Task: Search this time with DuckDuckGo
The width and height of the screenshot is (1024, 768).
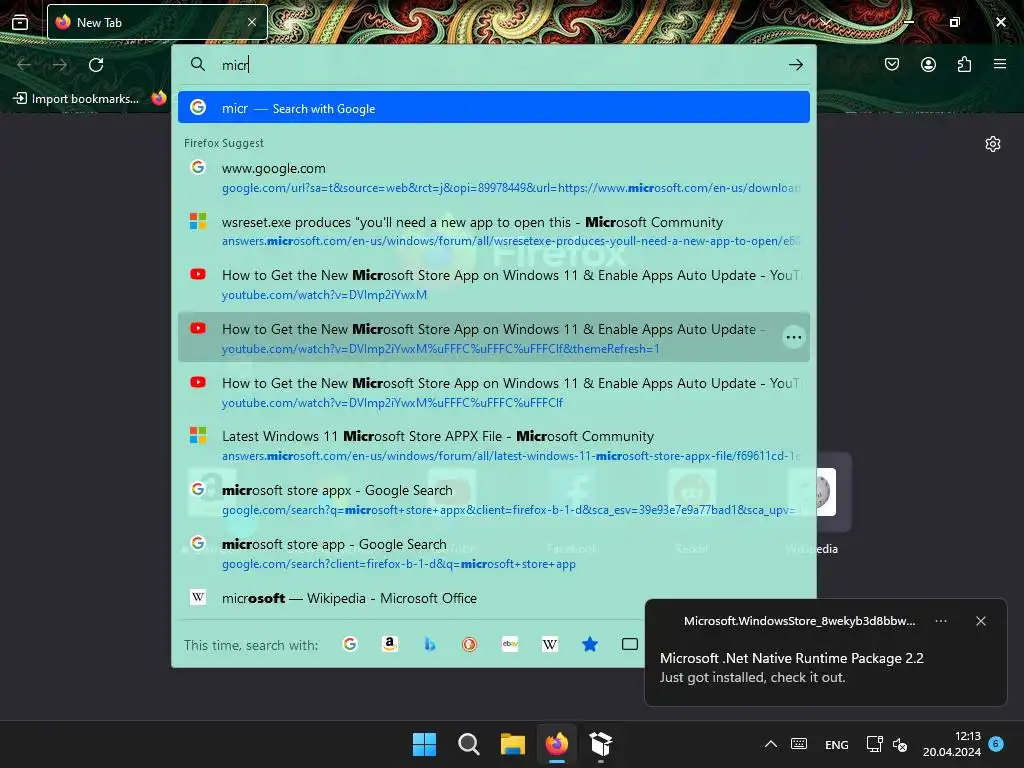Action: pos(470,645)
